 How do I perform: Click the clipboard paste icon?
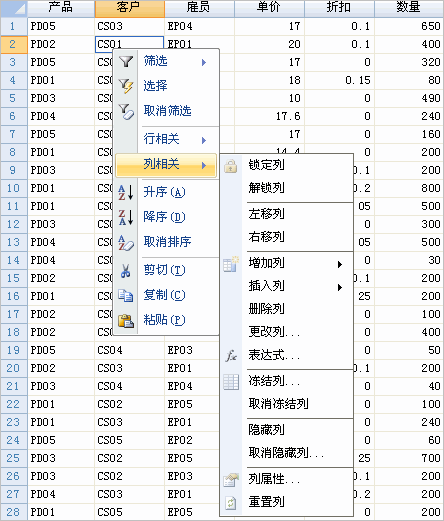[126, 321]
